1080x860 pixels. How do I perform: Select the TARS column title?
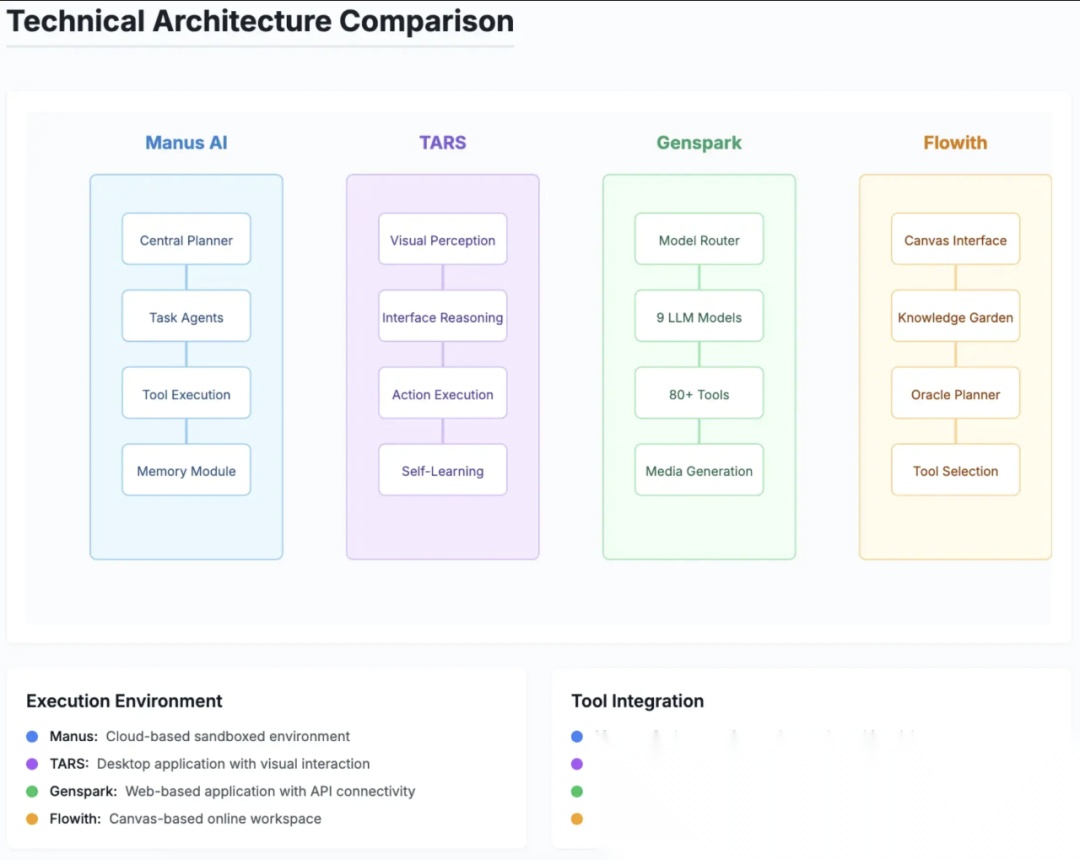[443, 143]
